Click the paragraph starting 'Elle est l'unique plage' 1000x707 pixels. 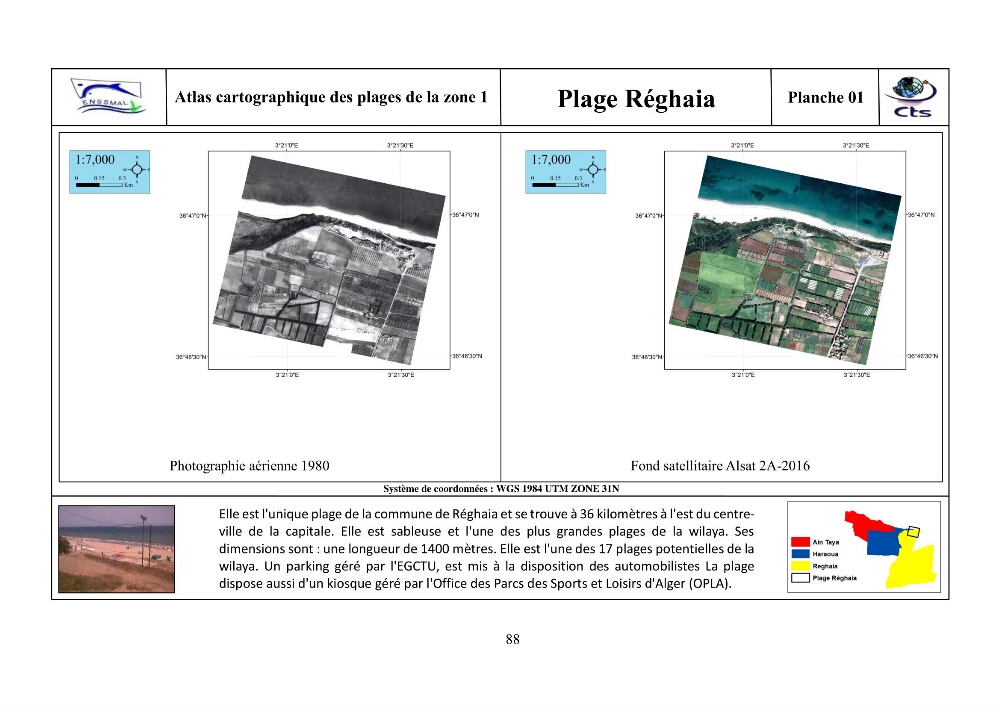coord(487,549)
